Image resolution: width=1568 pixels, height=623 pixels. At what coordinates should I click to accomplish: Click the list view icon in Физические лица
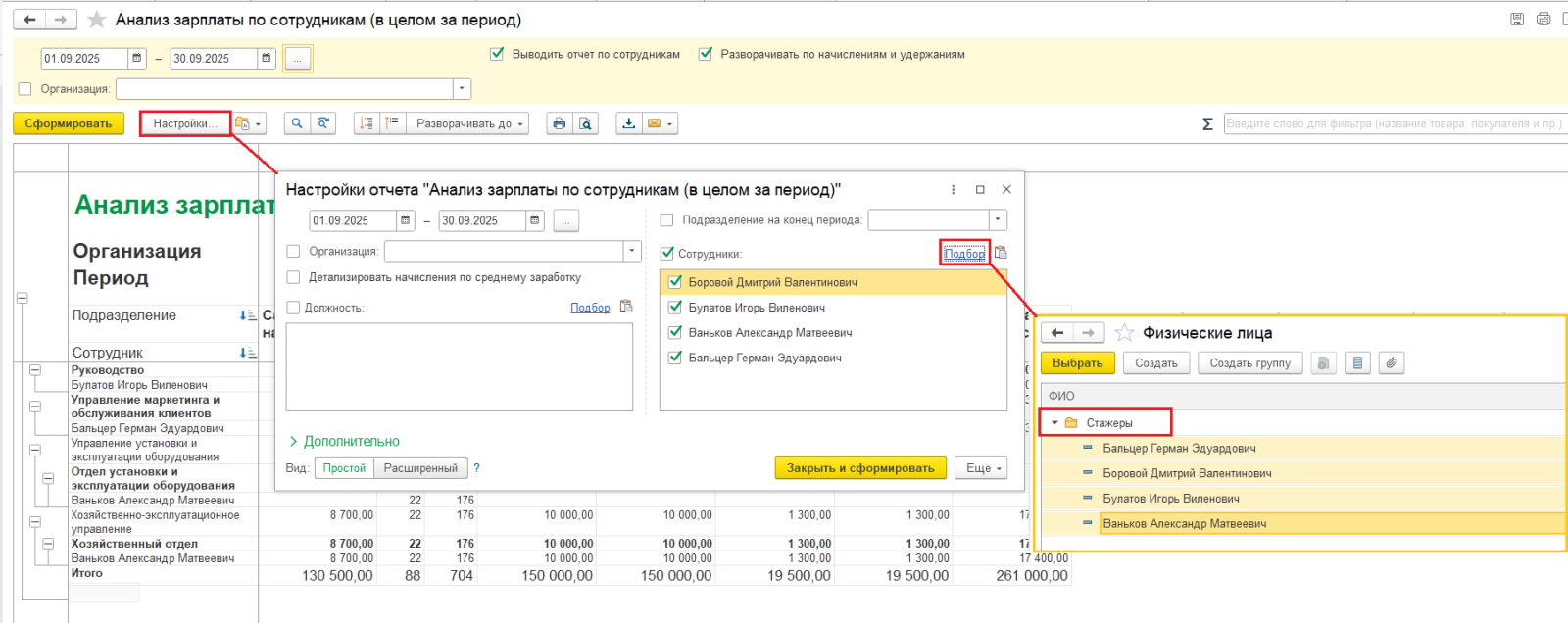point(1357,363)
